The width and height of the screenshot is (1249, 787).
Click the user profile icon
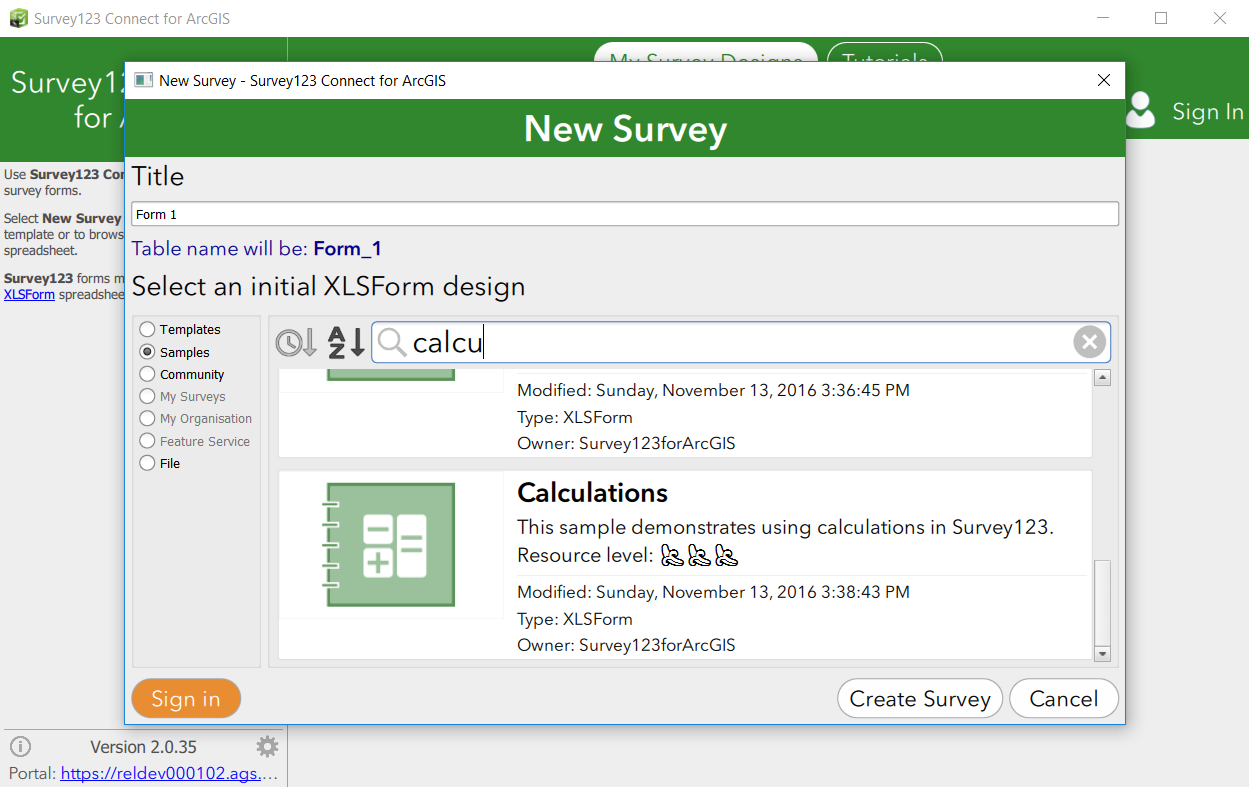(x=1140, y=111)
